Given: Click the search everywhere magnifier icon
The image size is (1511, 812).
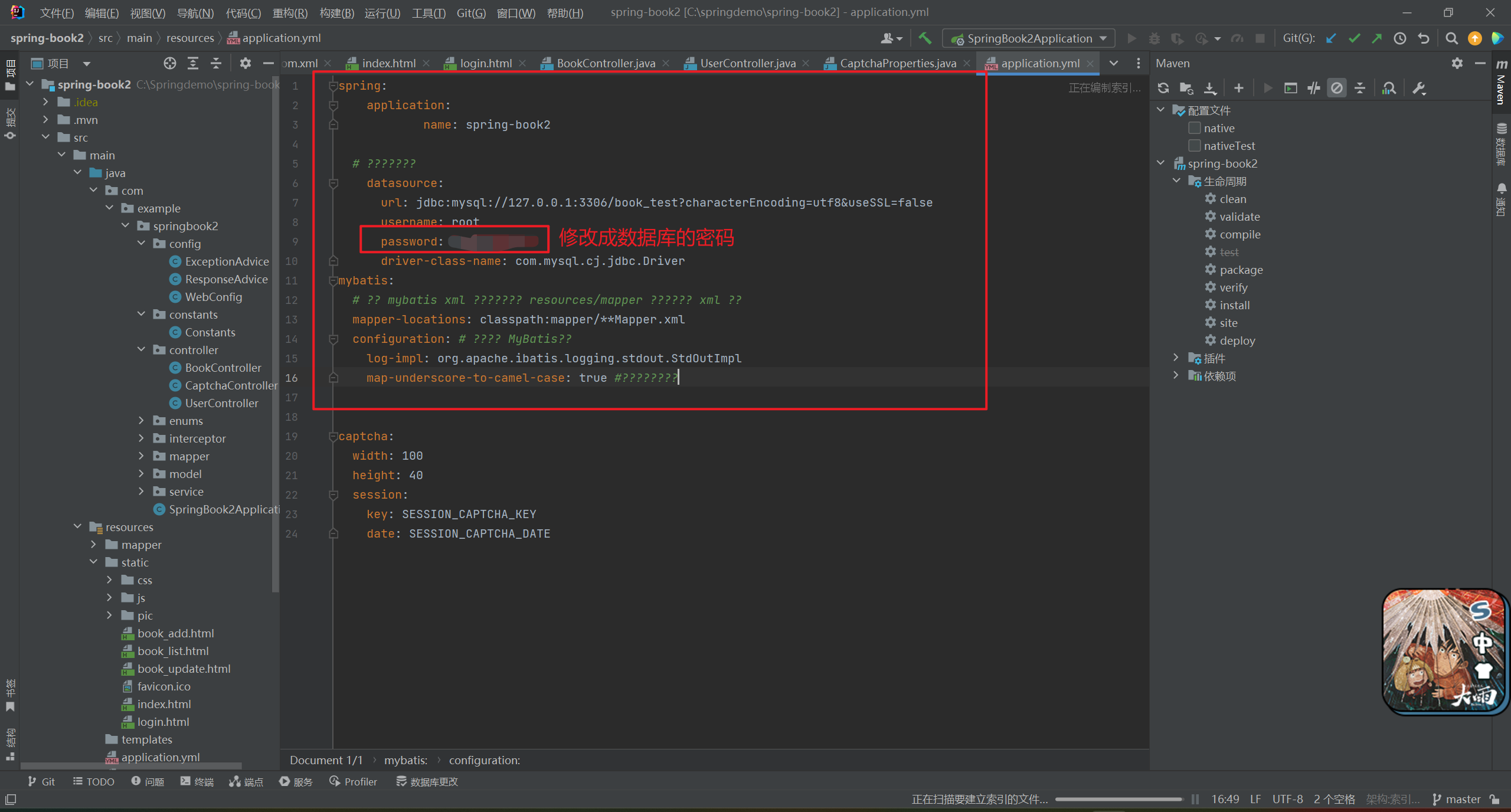Looking at the screenshot, I should [x=1451, y=38].
